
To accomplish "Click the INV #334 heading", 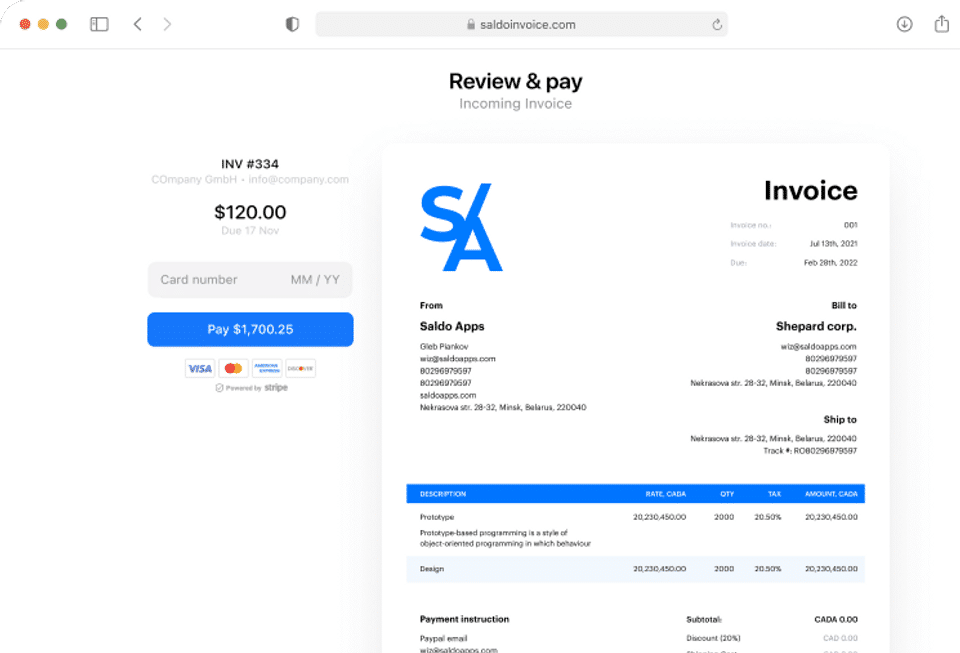I will click(250, 164).
